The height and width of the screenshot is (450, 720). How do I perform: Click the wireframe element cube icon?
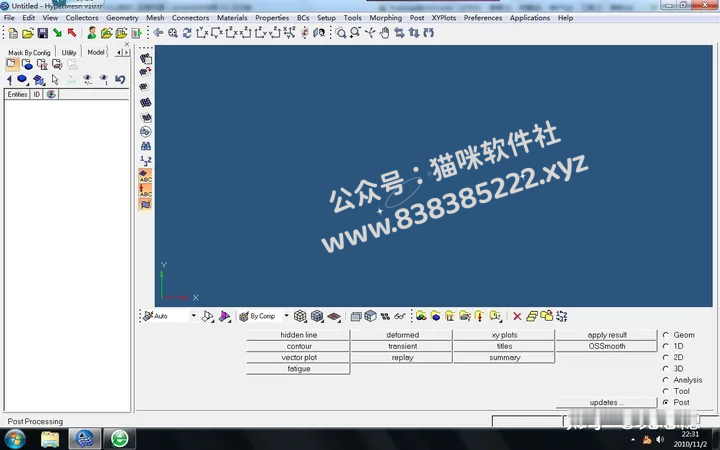click(x=300, y=316)
